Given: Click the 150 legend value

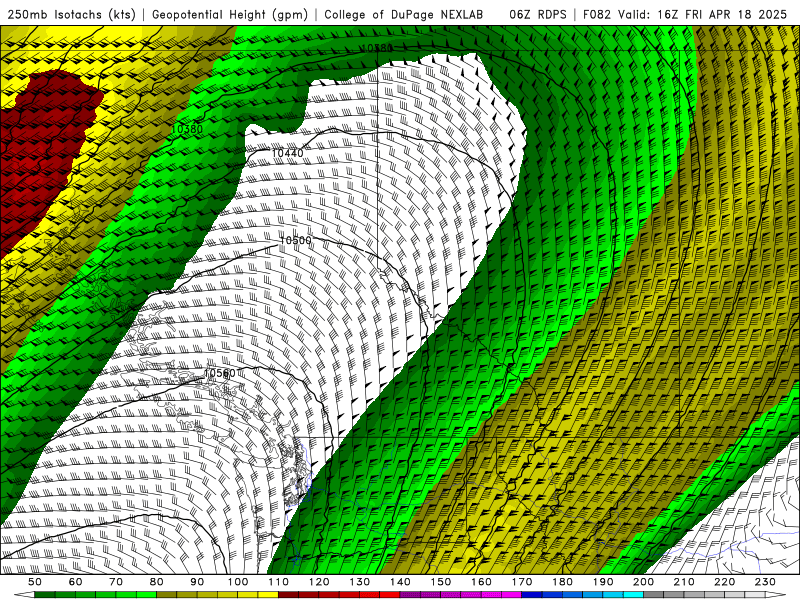Looking at the screenshot, I should point(441,582).
